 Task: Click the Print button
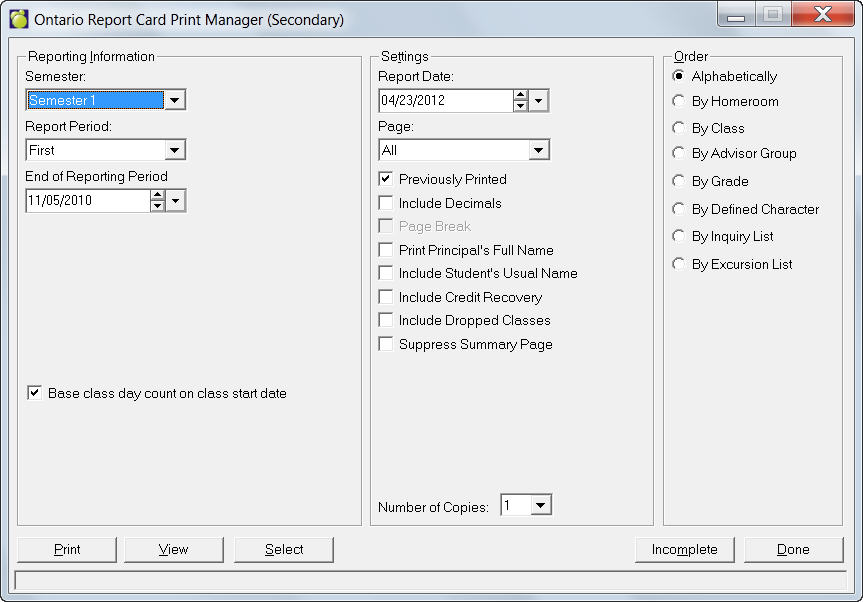(x=67, y=549)
